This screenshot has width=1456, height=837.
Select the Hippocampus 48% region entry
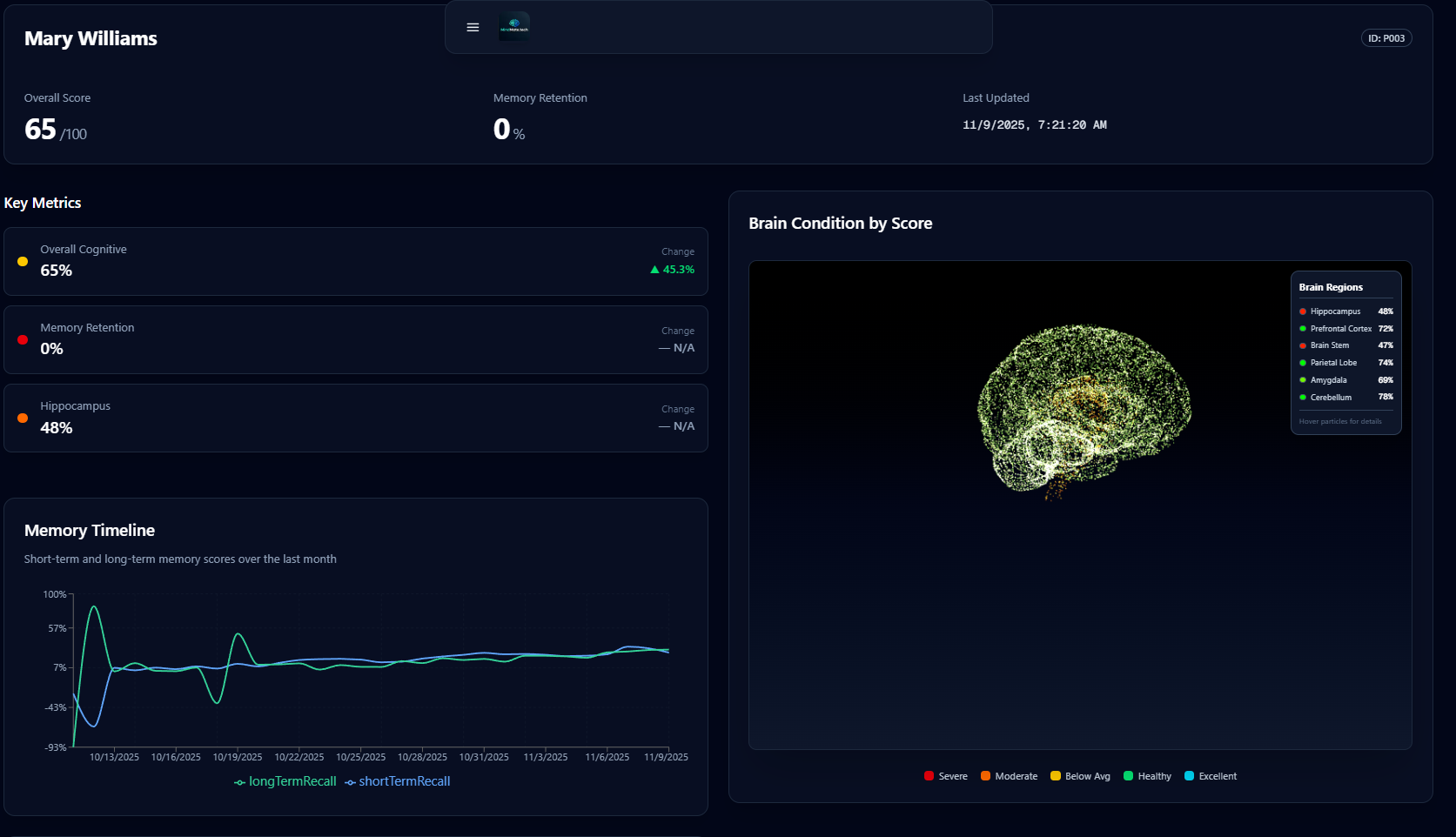click(x=1346, y=311)
